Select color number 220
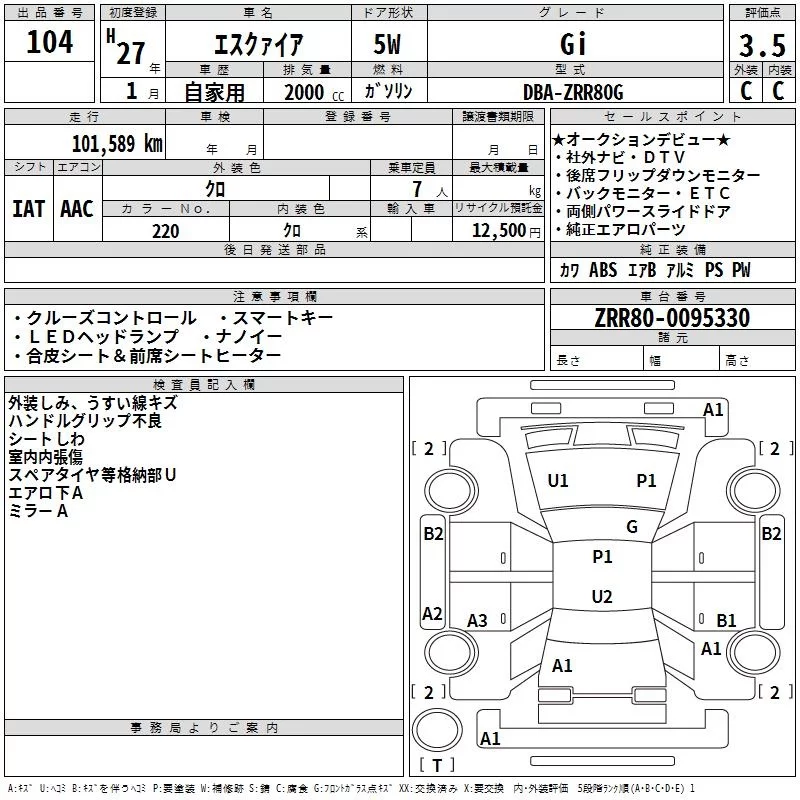 click(166, 231)
